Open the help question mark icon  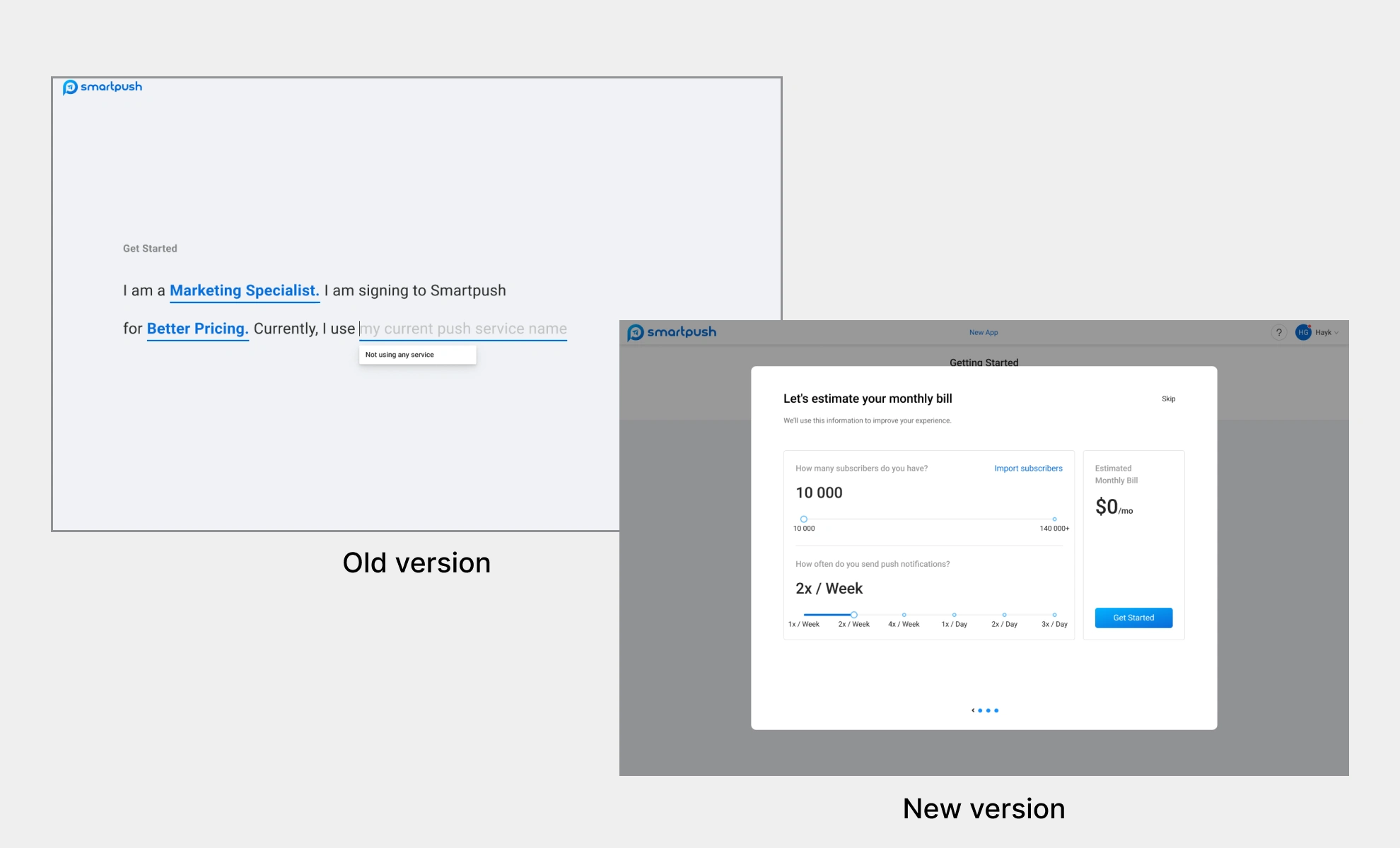[1279, 333]
